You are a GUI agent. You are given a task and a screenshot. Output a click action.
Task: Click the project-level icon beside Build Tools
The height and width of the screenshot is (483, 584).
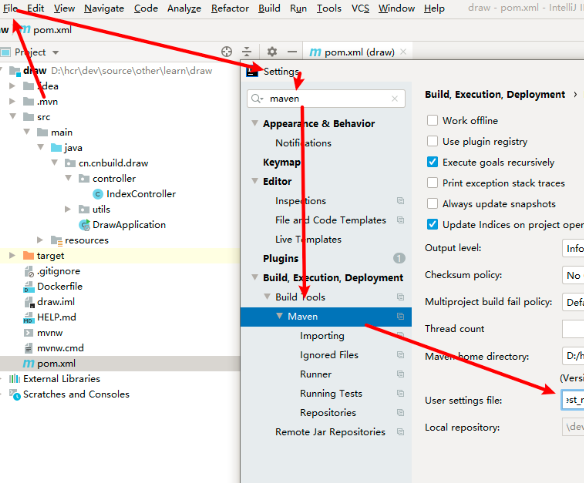pos(400,297)
